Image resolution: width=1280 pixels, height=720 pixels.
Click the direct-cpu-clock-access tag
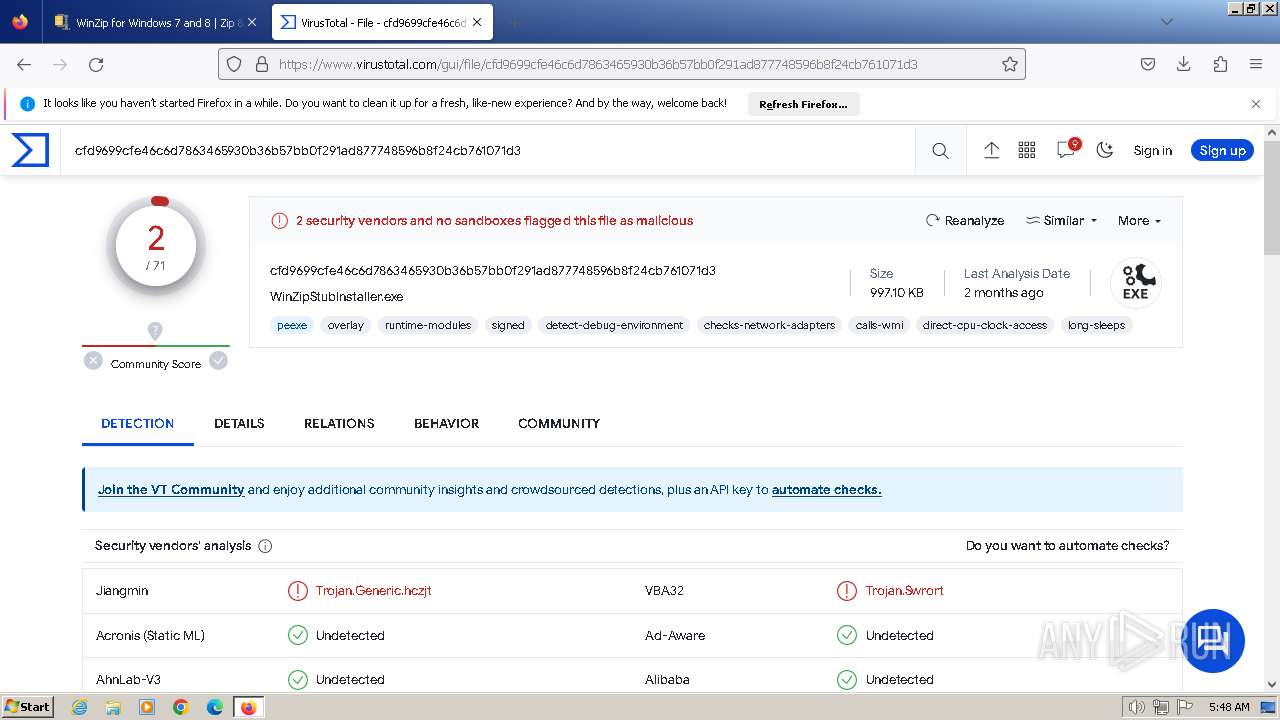pos(985,325)
